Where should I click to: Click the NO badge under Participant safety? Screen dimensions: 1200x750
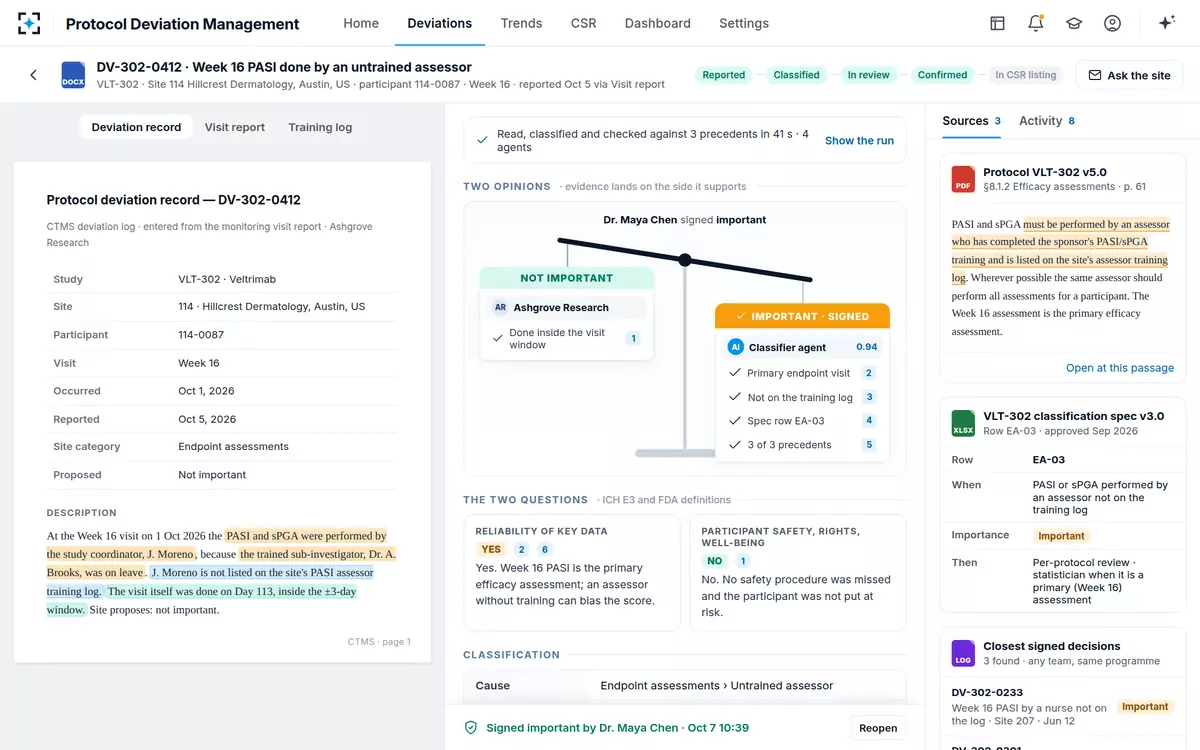coord(715,561)
